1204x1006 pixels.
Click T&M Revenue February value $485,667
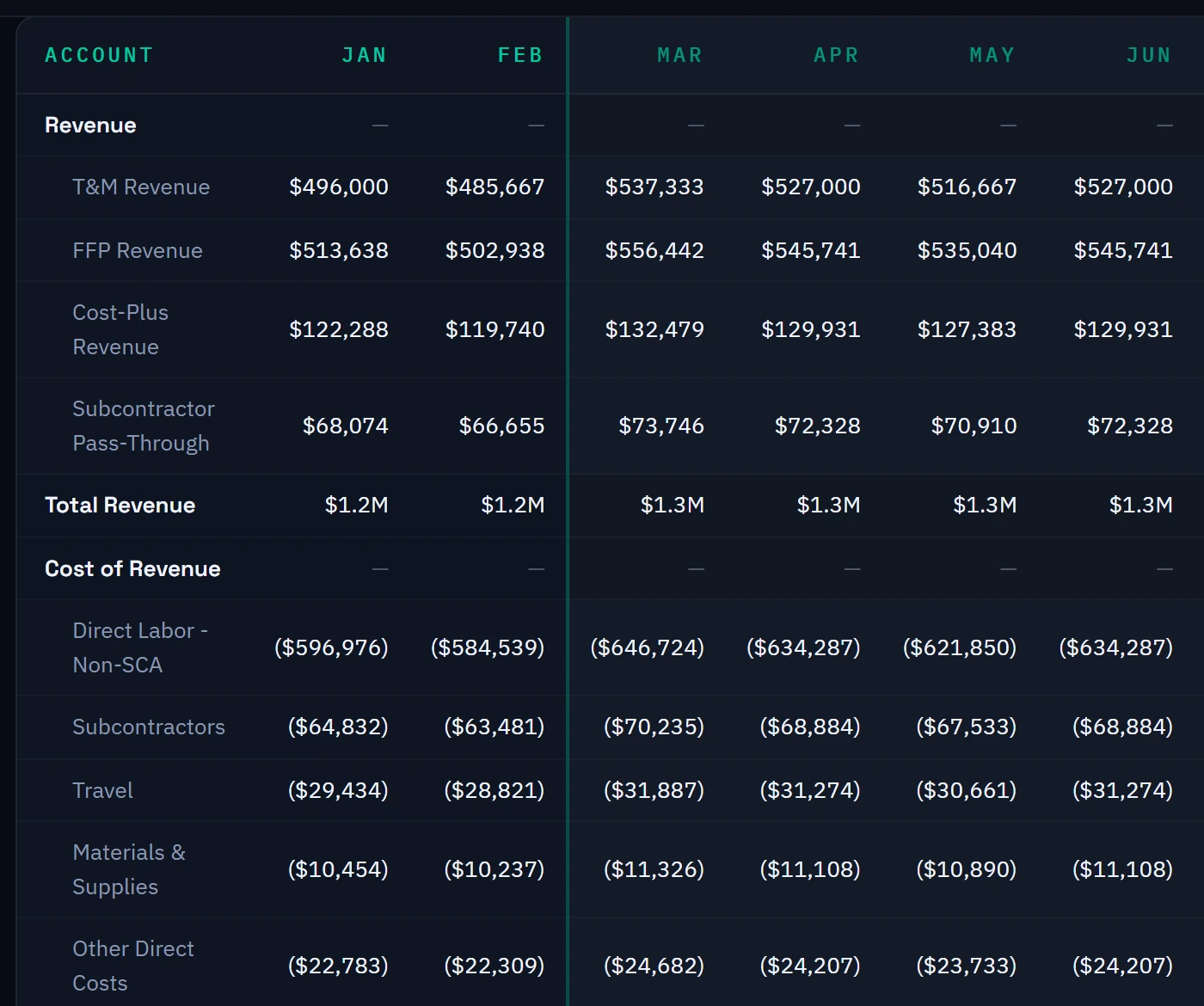(x=494, y=187)
